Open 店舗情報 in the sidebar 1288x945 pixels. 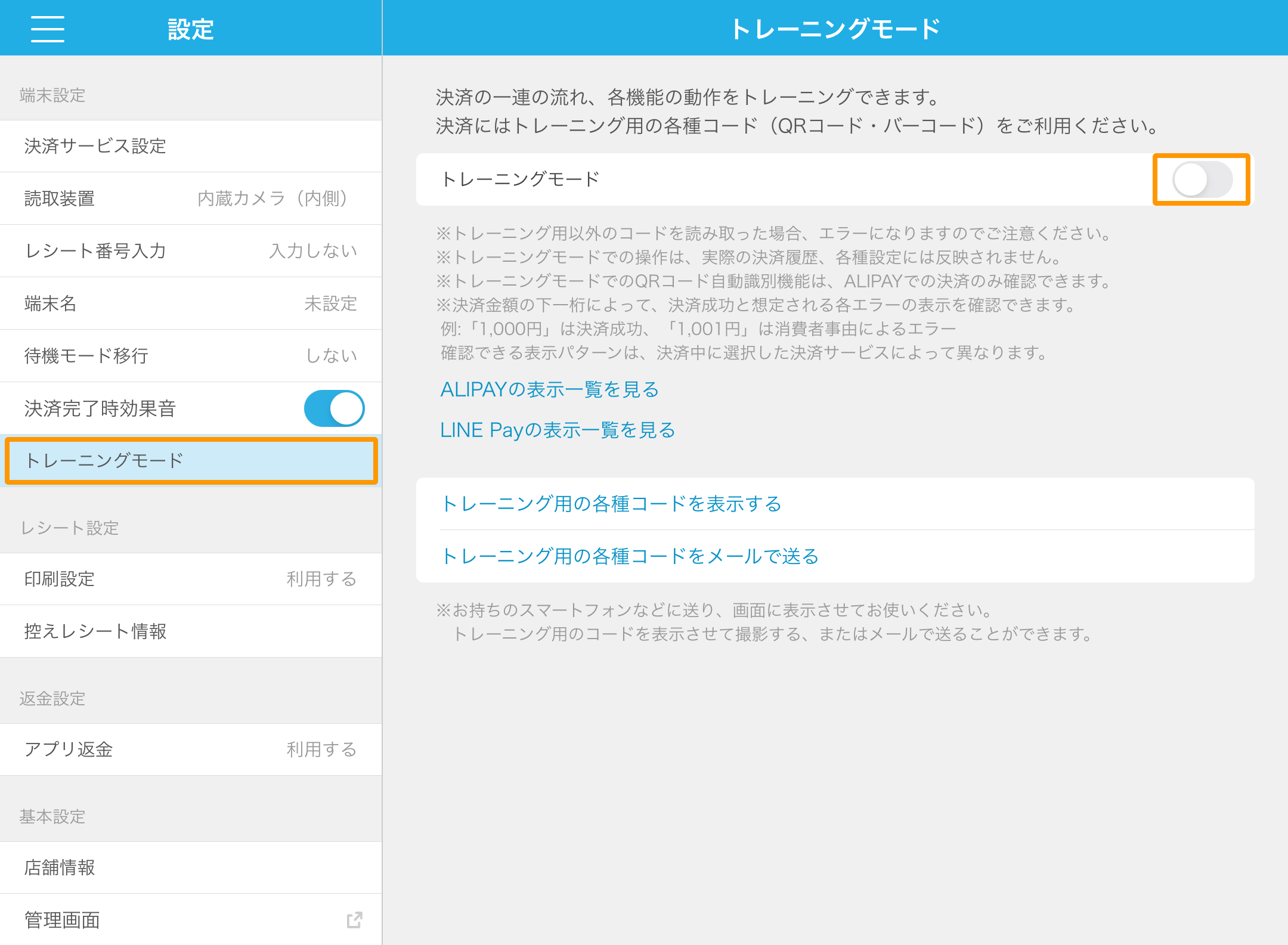(191, 867)
